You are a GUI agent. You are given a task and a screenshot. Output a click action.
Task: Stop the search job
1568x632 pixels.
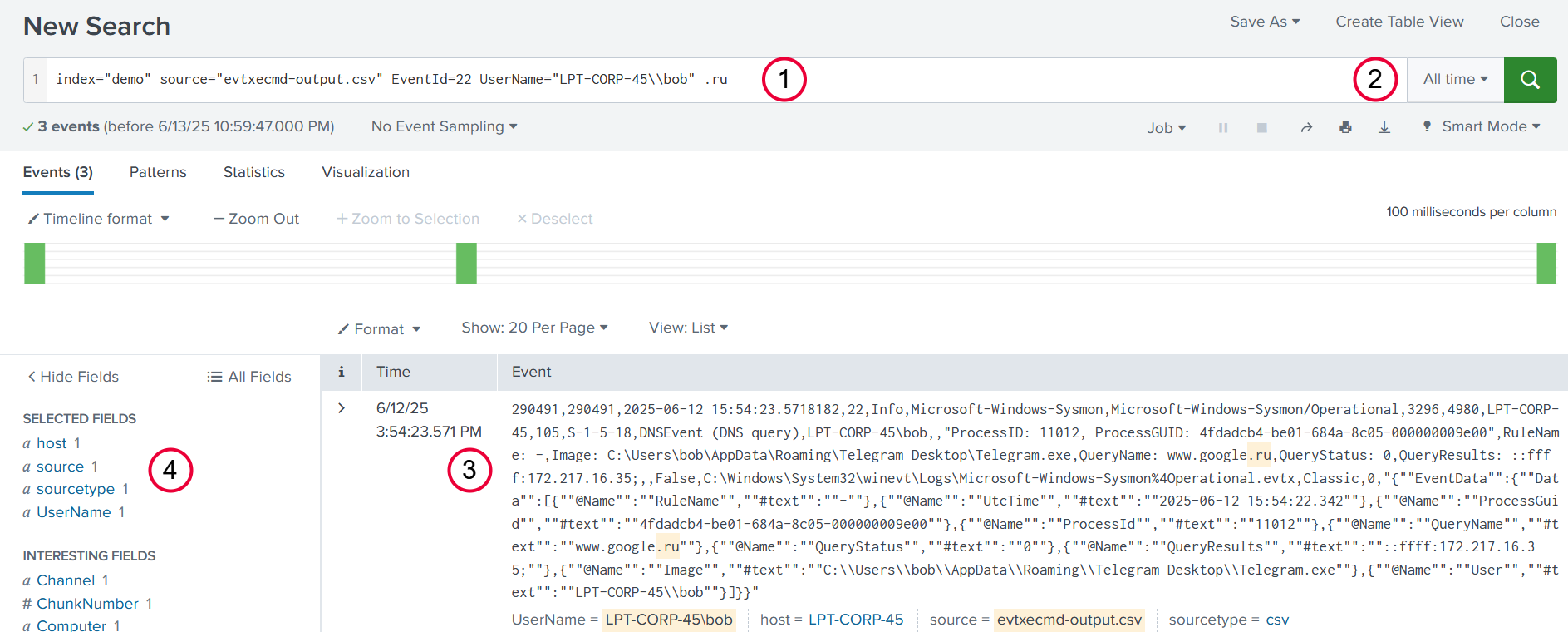coord(1261,127)
